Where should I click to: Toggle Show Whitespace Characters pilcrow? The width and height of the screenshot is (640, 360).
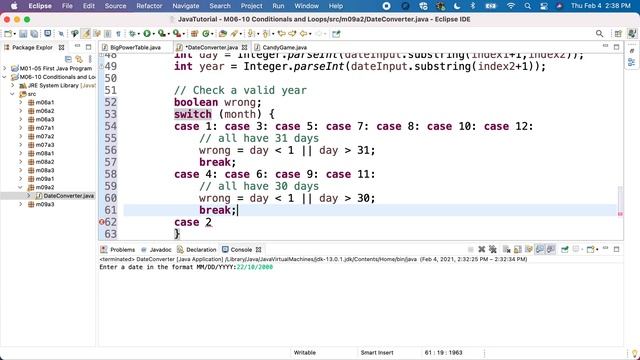(x=118, y=33)
